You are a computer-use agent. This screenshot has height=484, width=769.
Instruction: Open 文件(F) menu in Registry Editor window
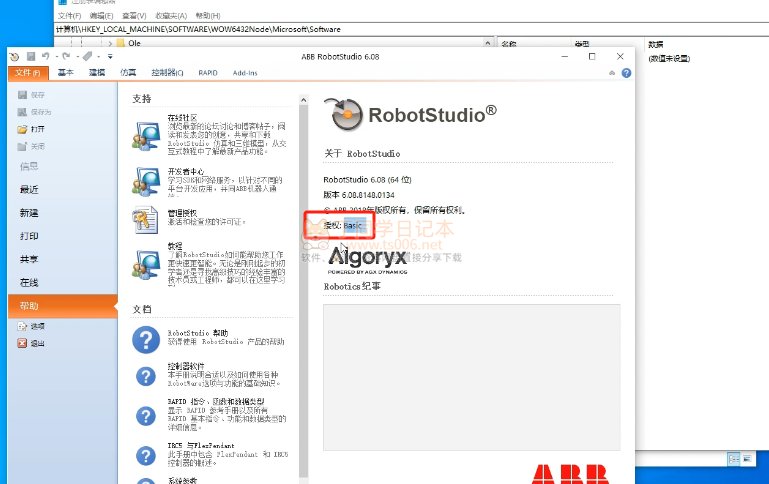tap(69, 16)
